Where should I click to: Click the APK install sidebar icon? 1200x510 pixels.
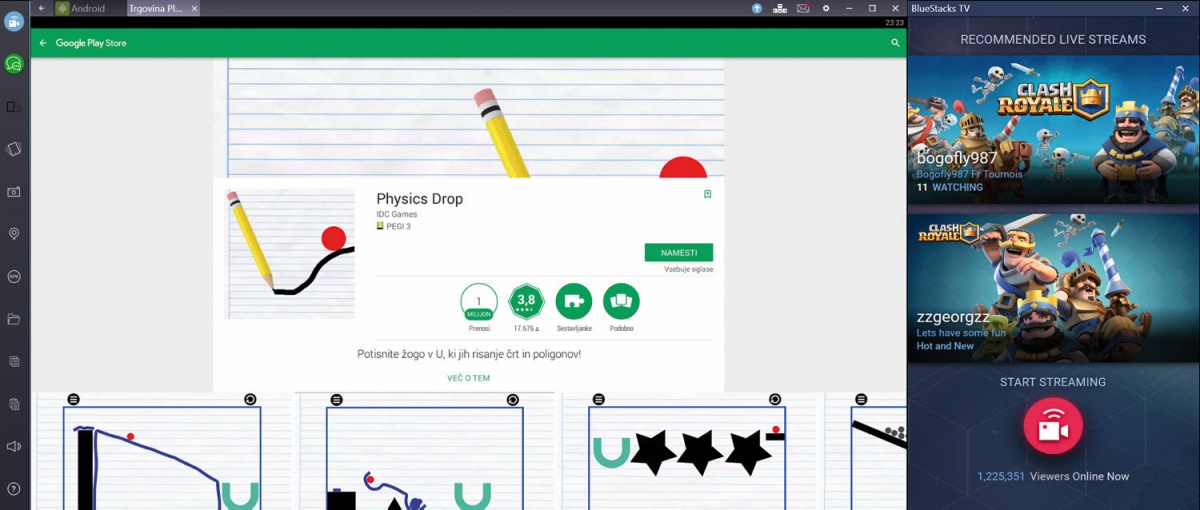tap(14, 276)
